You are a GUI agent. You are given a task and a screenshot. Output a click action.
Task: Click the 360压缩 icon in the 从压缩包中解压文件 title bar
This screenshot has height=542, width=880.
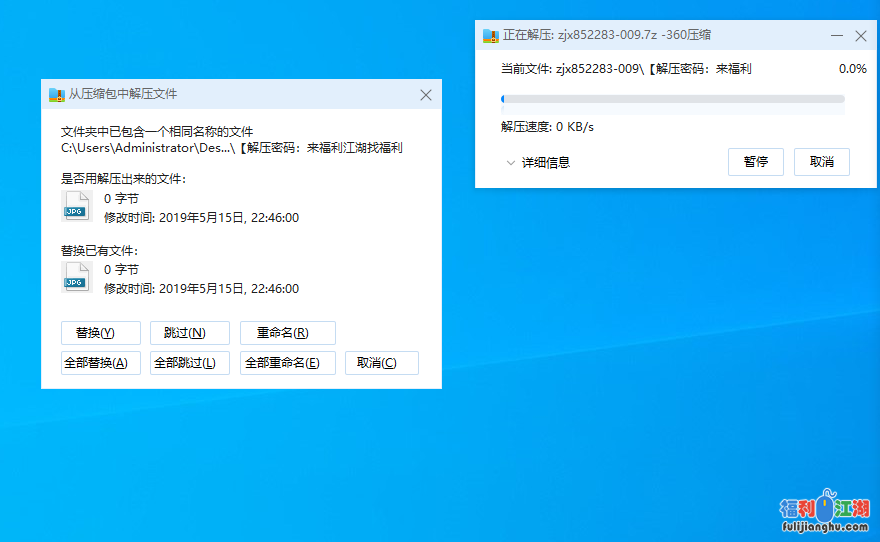pyautogui.click(x=57, y=95)
